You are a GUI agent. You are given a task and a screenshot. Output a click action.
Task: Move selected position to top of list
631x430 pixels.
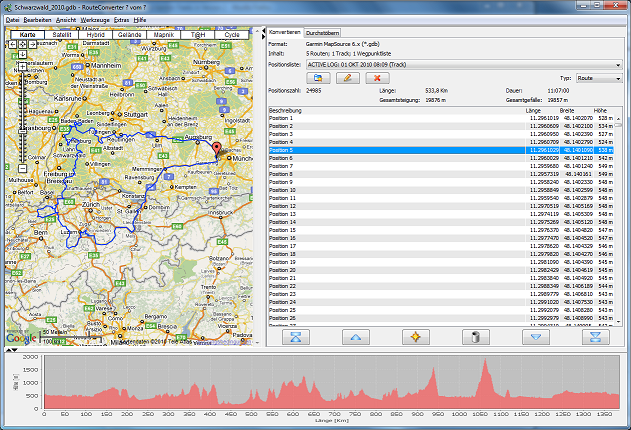point(296,337)
